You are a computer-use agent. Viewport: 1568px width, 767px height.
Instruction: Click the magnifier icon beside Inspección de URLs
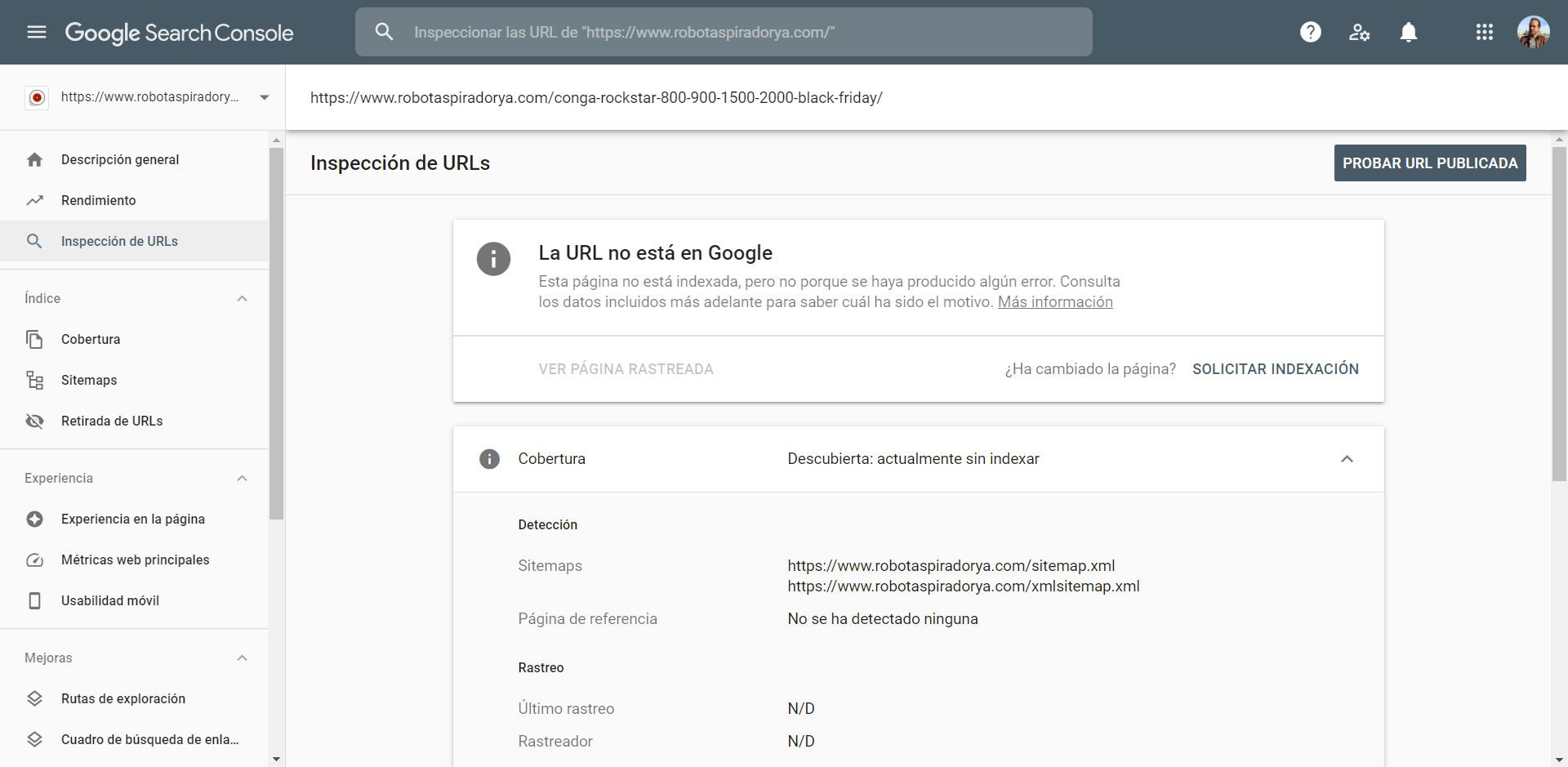34,241
